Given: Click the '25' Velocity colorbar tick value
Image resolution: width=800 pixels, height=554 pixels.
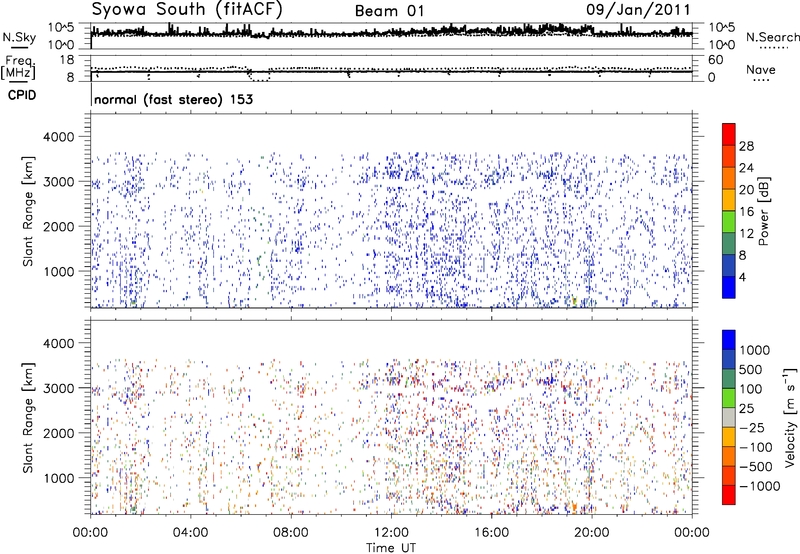Looking at the screenshot, I should [x=746, y=408].
